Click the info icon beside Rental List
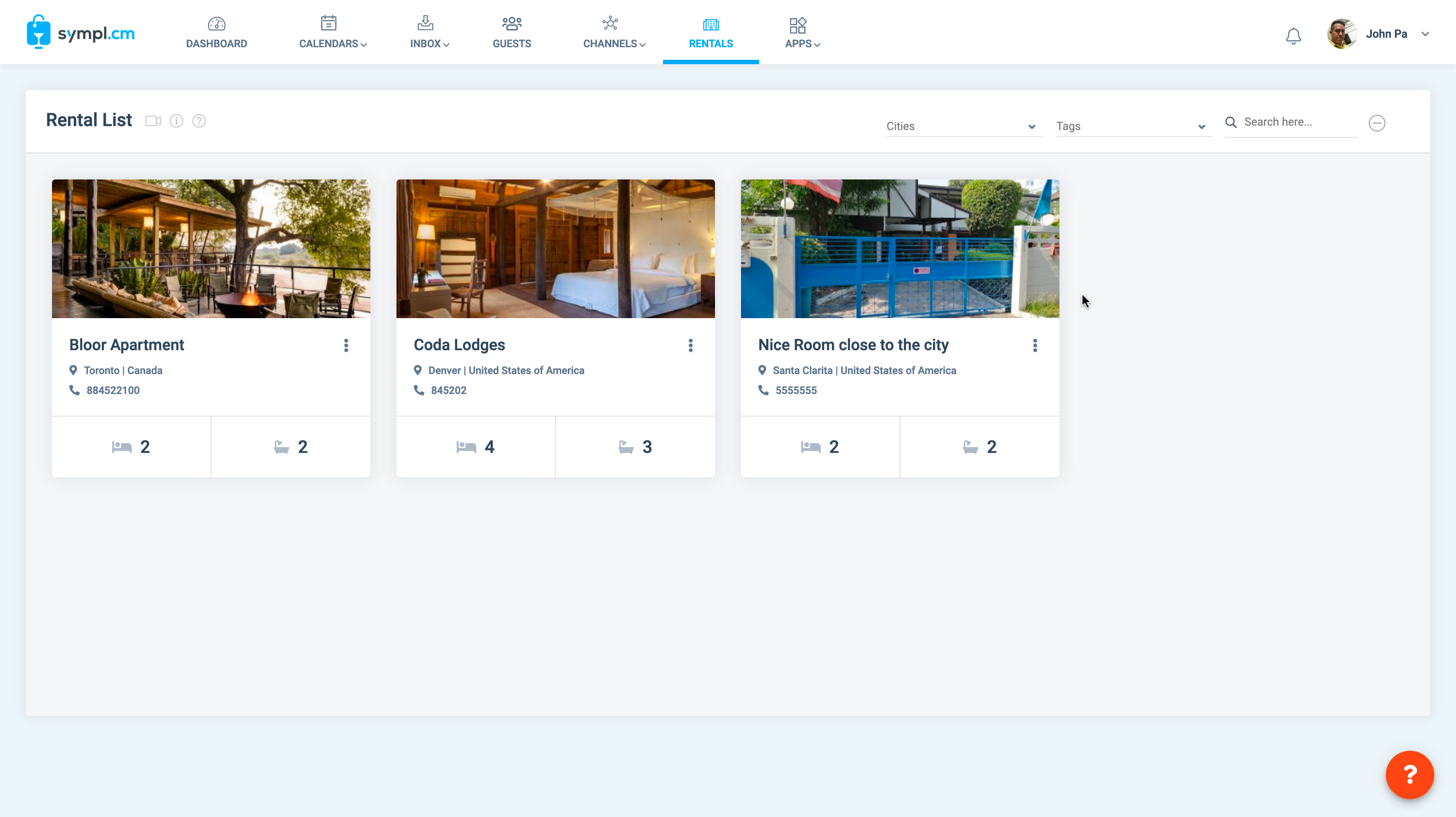1456x817 pixels. tap(176, 120)
